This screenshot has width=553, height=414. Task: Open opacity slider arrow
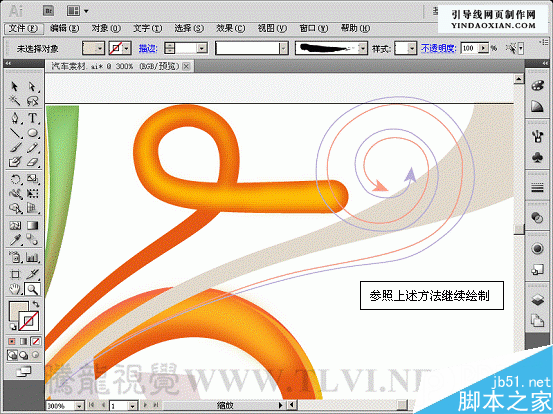(x=484, y=48)
